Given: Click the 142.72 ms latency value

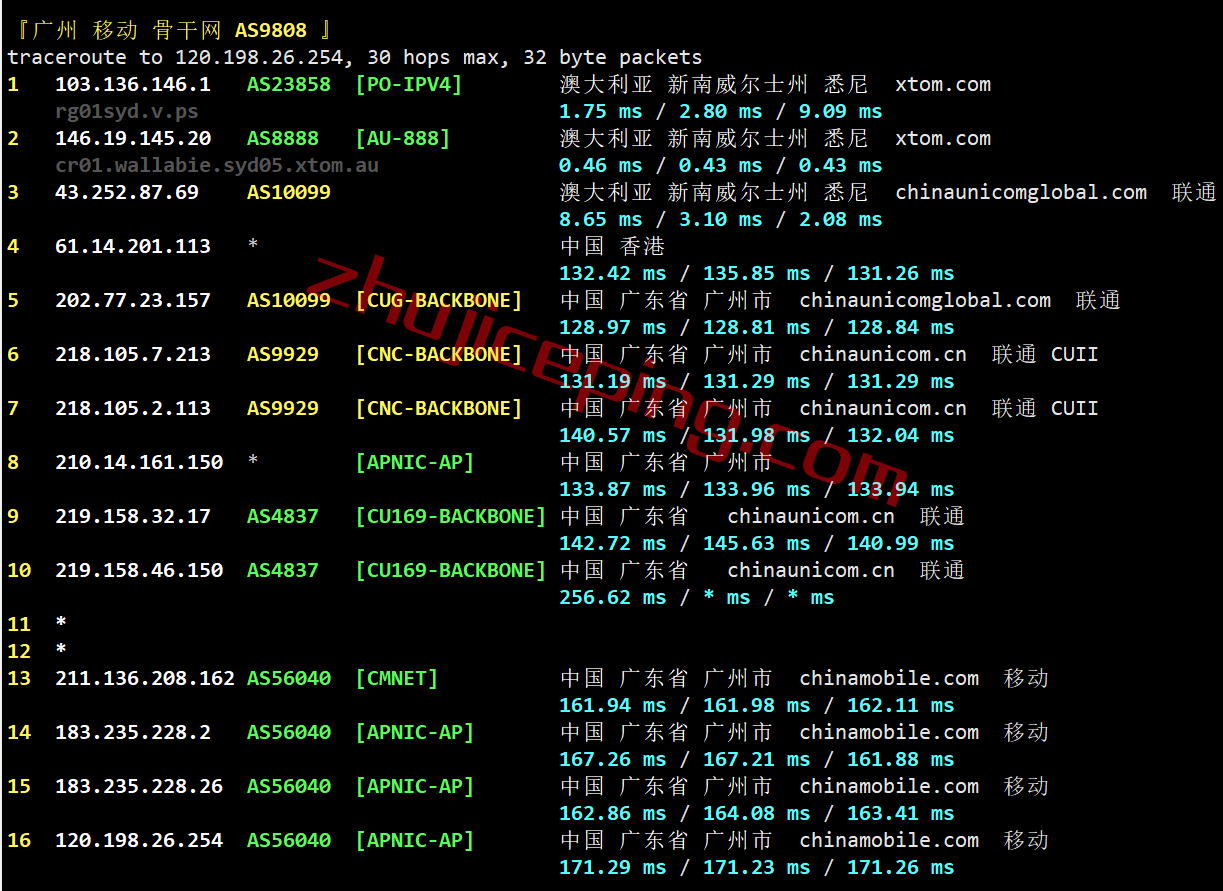Looking at the screenshot, I should (x=613, y=544).
